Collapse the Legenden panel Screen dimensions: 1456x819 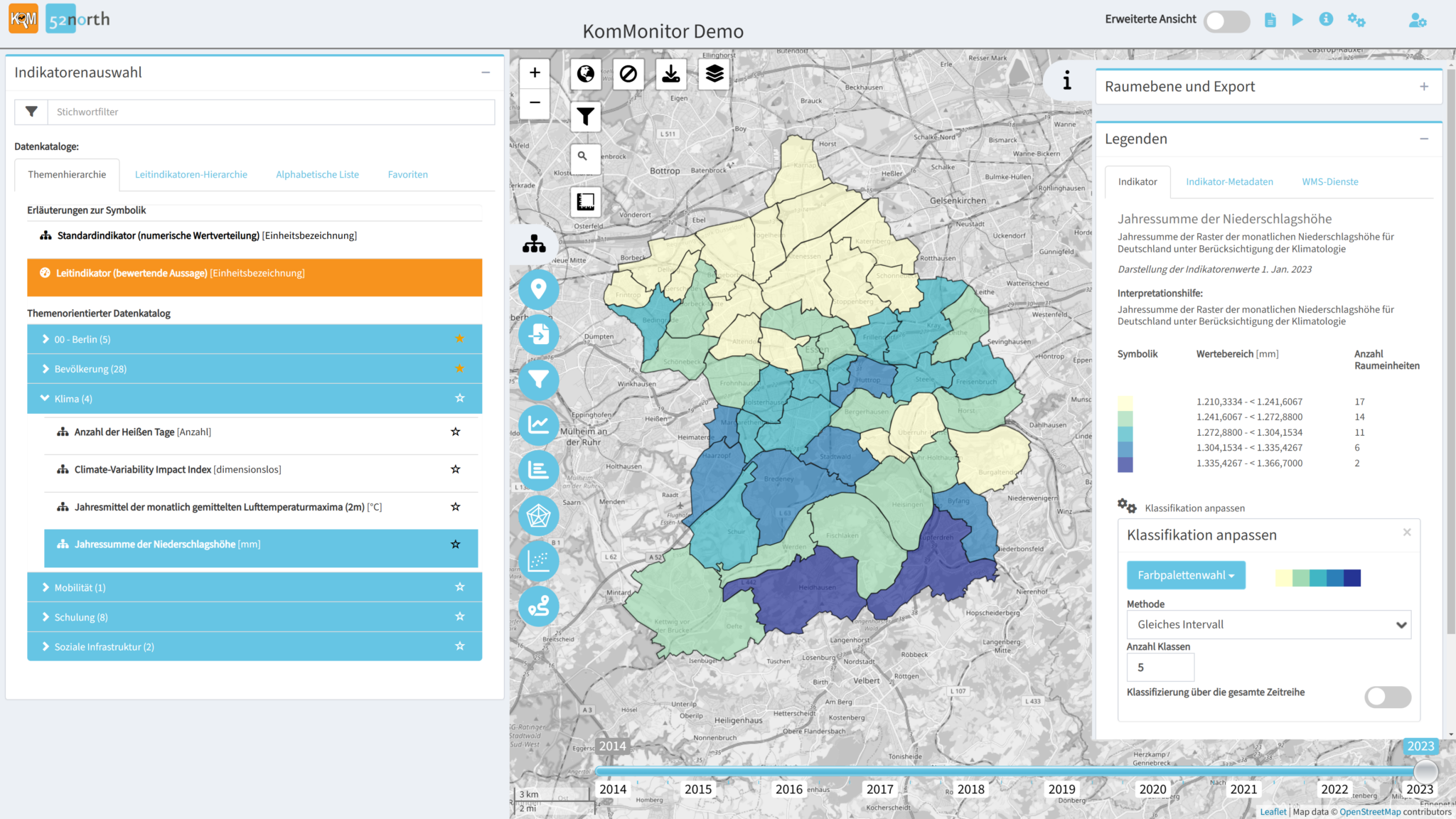[x=1424, y=139]
